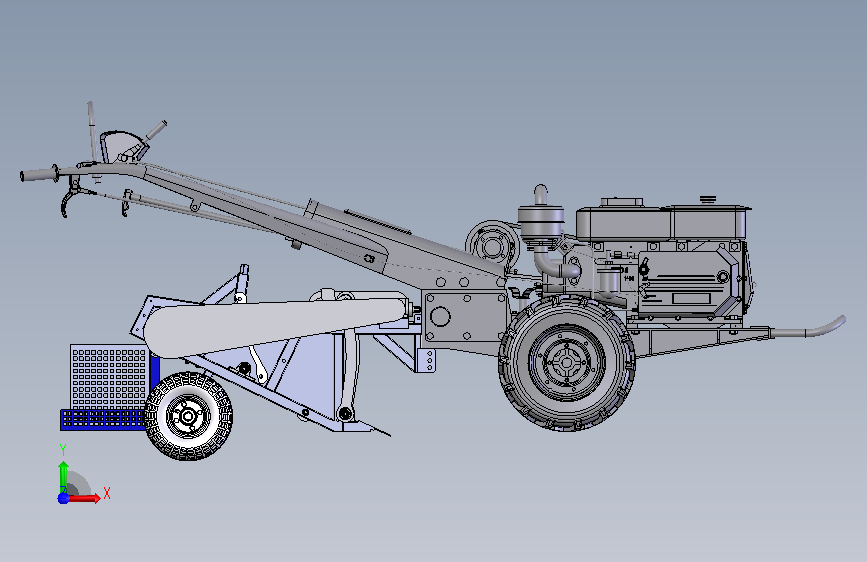
Task: Select the small rear support wheel
Action: tap(188, 416)
